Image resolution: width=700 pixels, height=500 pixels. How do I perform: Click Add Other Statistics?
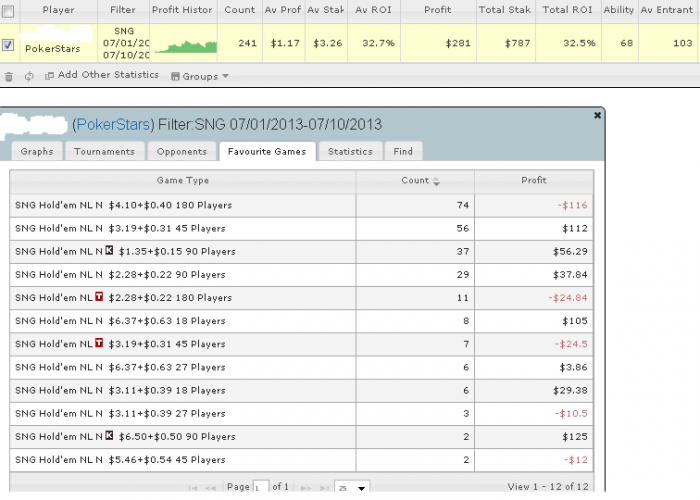click(102, 75)
